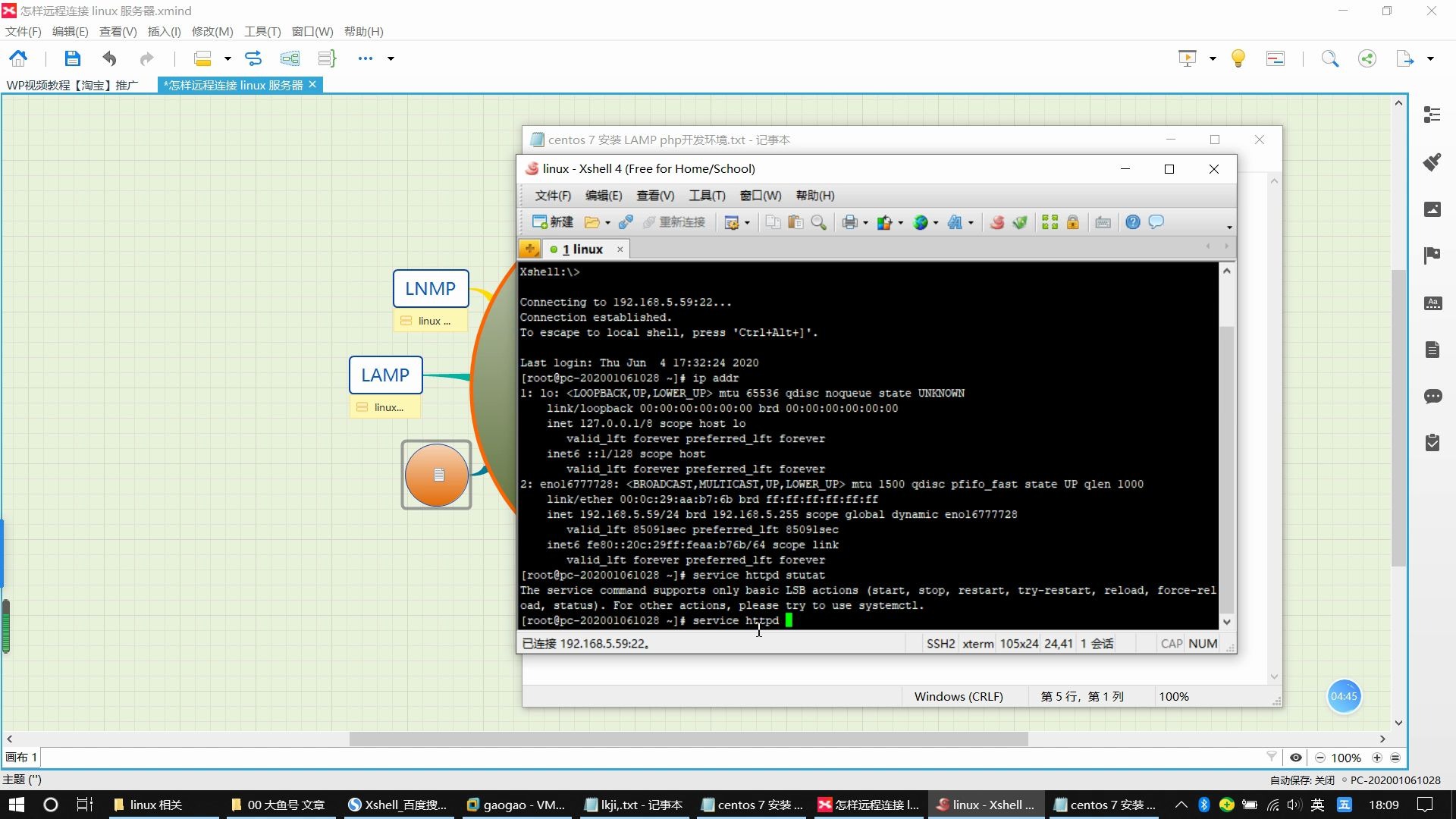This screenshot has width=1456, height=819.
Task: Switch to the WP视频教程【淘宝】推广 tab
Action: 72,85
